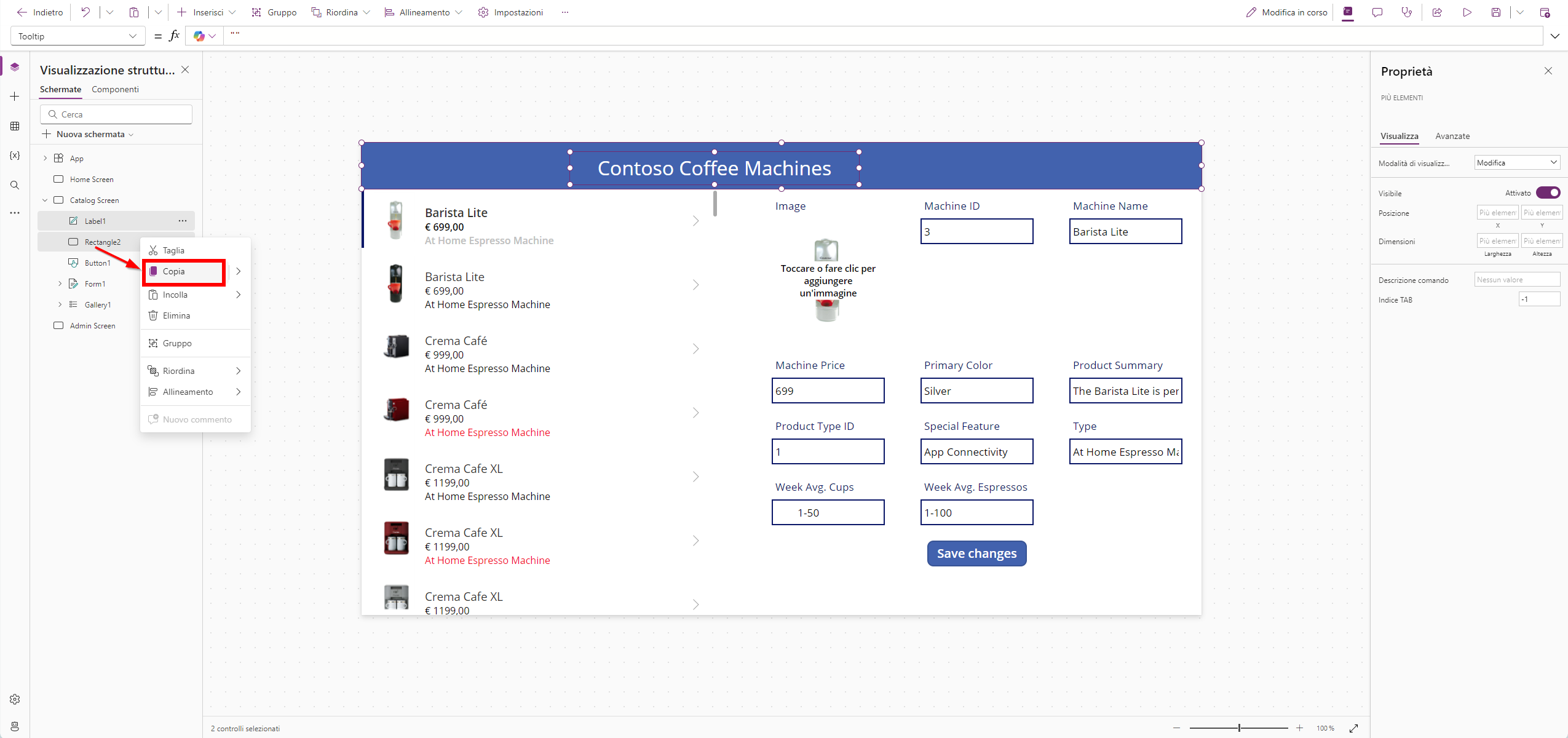
Task: Select the Admin Screen tree item
Action: [92, 326]
